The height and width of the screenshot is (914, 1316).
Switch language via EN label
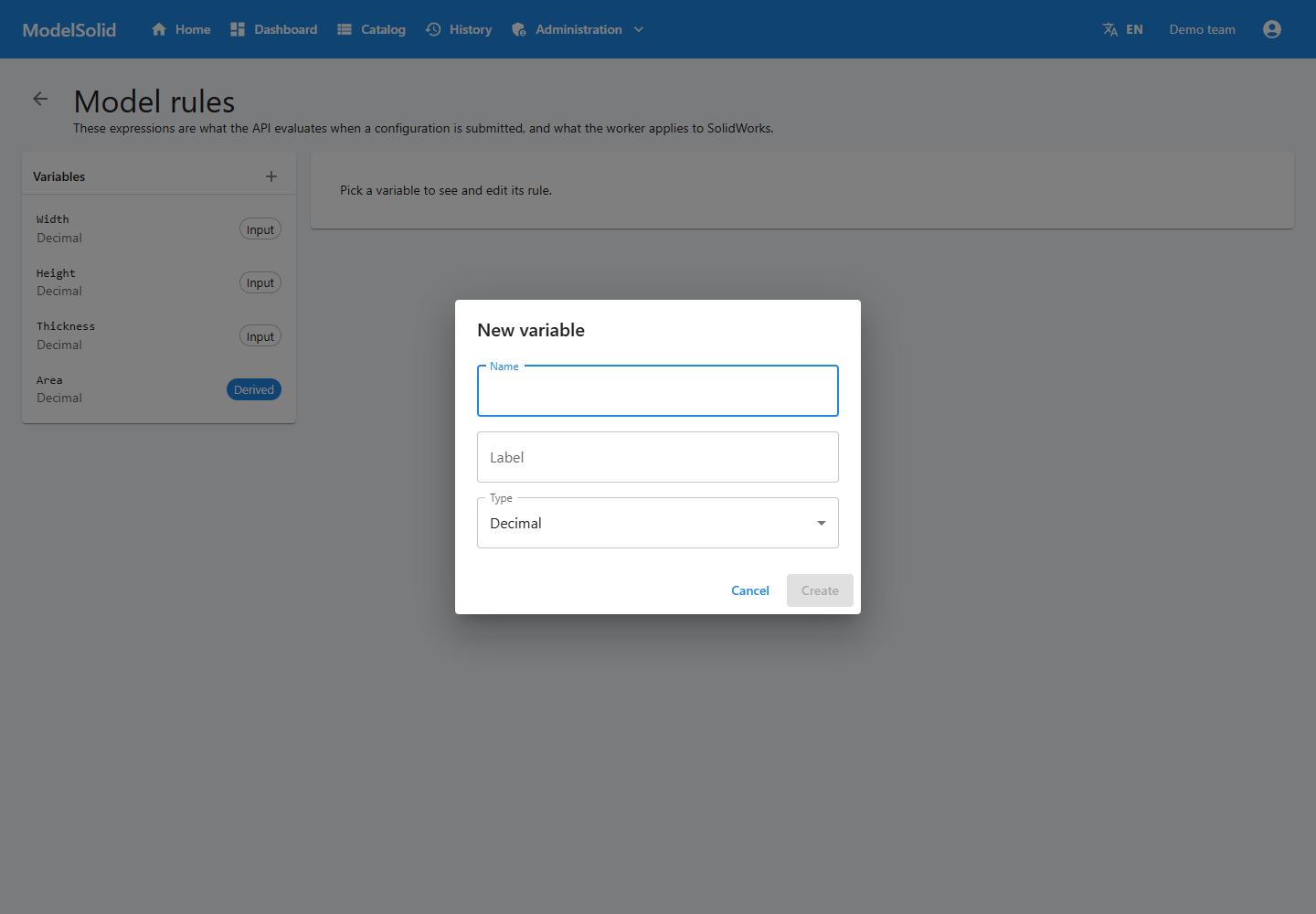pyautogui.click(x=1134, y=29)
